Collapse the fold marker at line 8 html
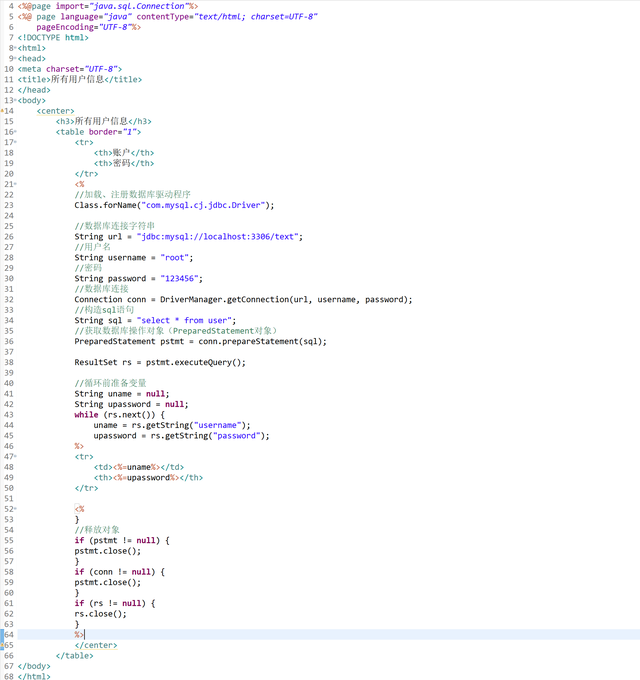Image resolution: width=640 pixels, height=680 pixels. coord(15,48)
